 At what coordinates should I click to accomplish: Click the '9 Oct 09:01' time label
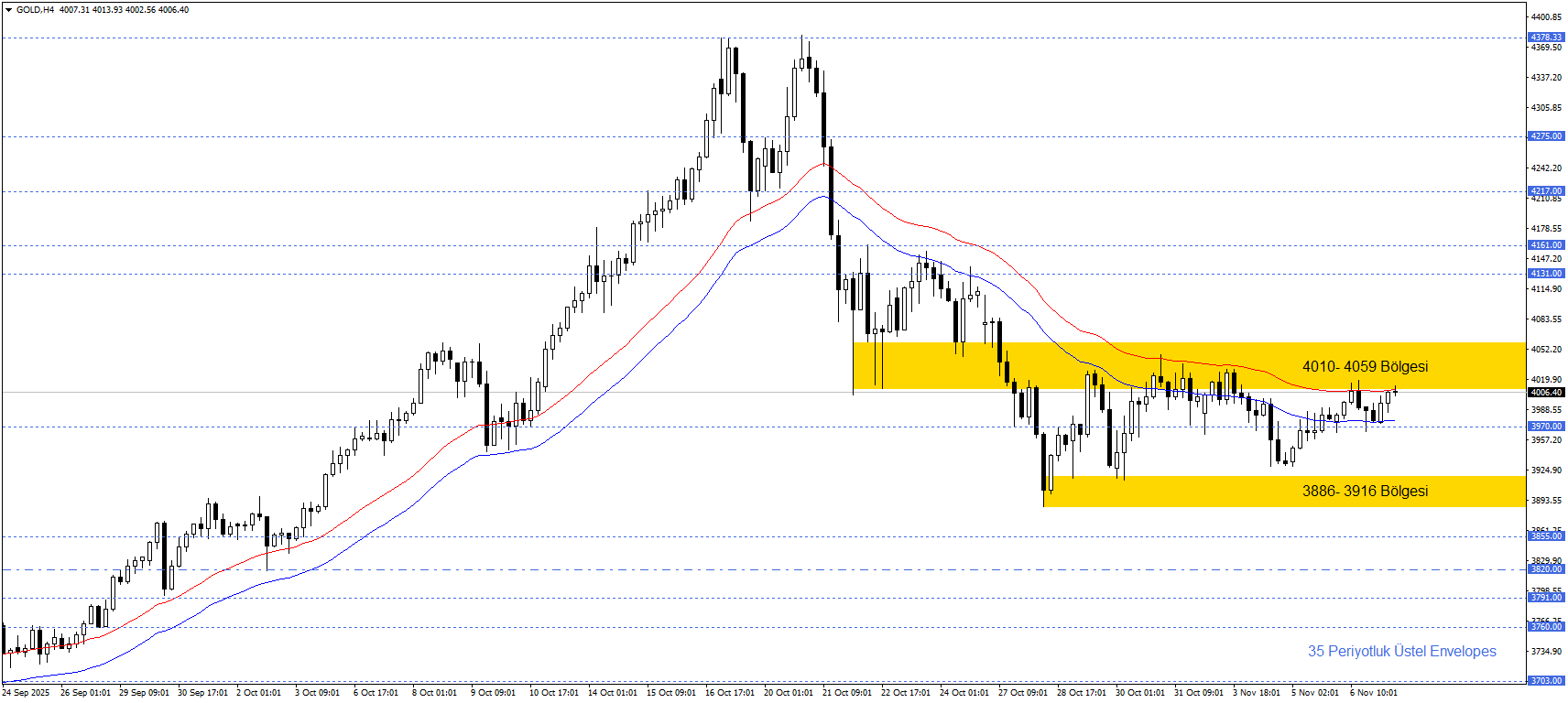point(493,693)
